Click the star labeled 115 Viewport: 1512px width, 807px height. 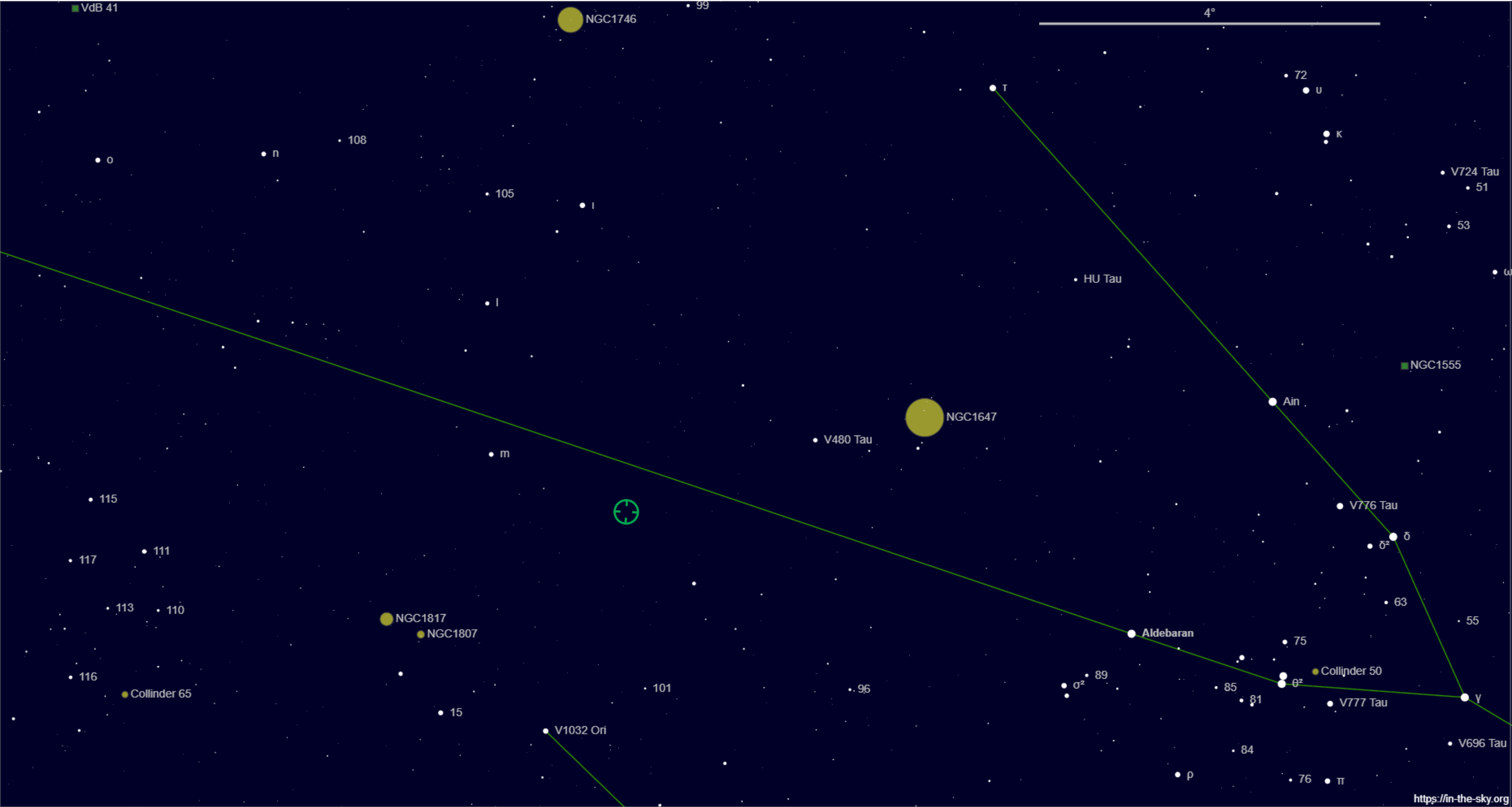91,499
